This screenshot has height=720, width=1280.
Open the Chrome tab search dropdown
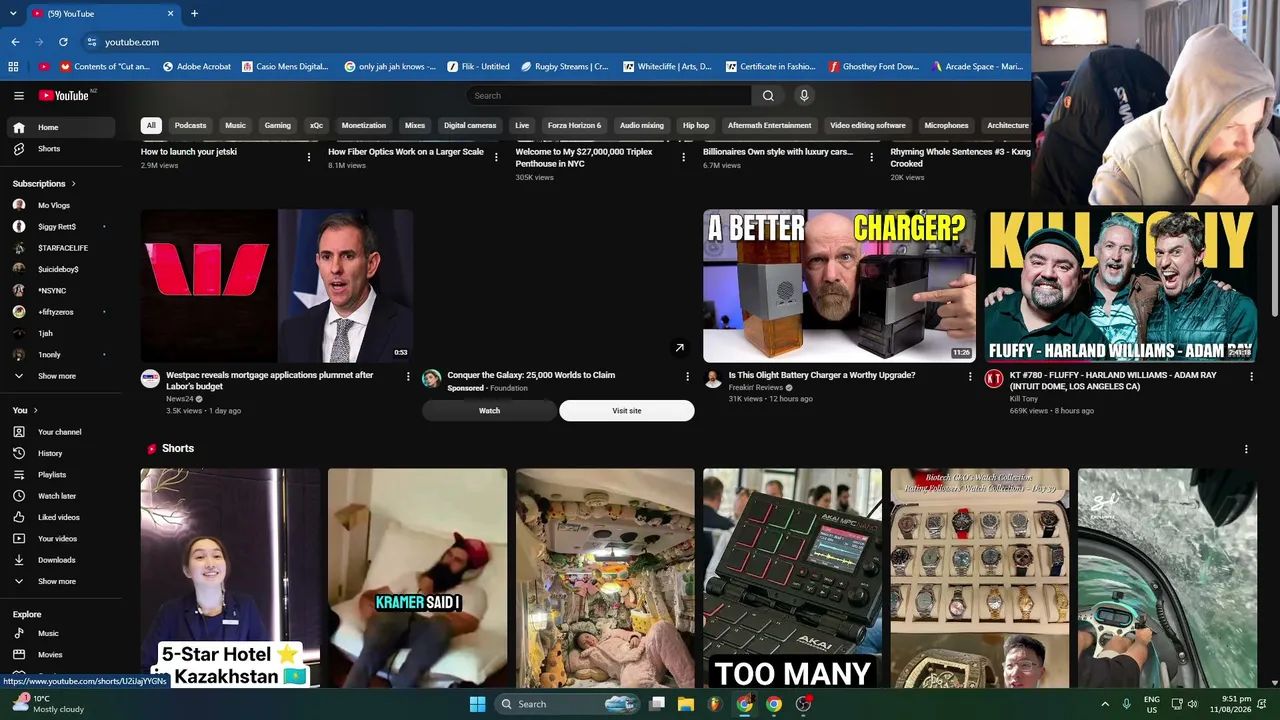tap(13, 14)
